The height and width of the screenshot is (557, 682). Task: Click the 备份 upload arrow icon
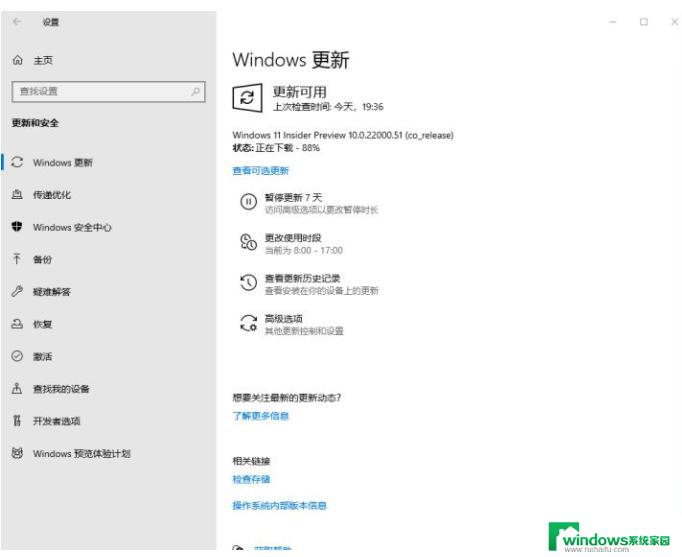tap(17, 259)
